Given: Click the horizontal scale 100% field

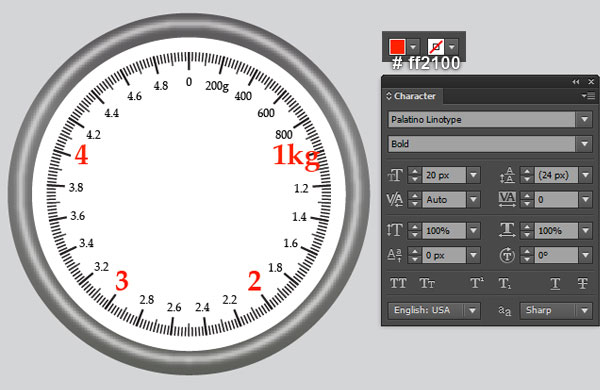Looking at the screenshot, I should (556, 231).
